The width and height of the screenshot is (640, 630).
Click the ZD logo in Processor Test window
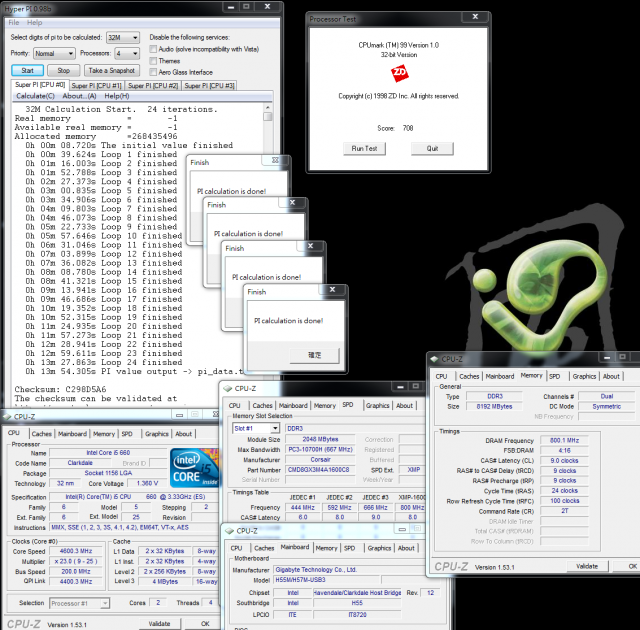399,73
